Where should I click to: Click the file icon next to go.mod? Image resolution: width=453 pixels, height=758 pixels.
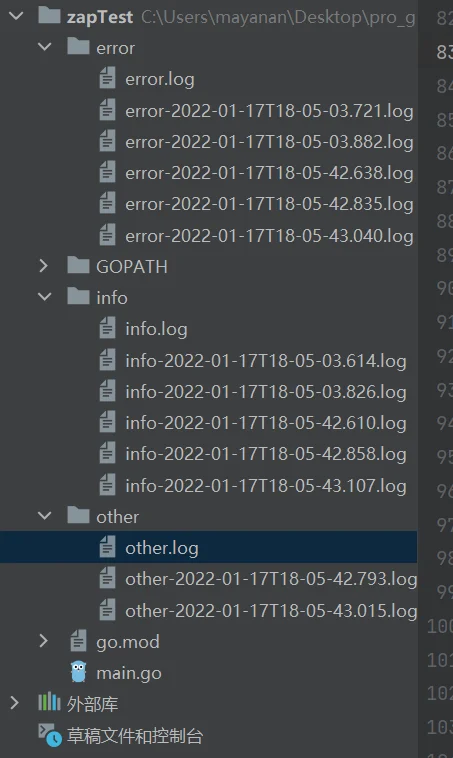[x=78, y=641]
